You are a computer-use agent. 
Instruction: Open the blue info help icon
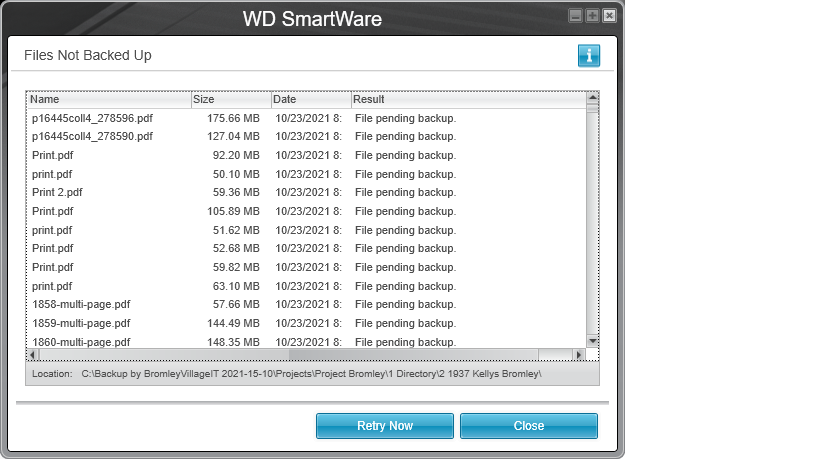589,56
